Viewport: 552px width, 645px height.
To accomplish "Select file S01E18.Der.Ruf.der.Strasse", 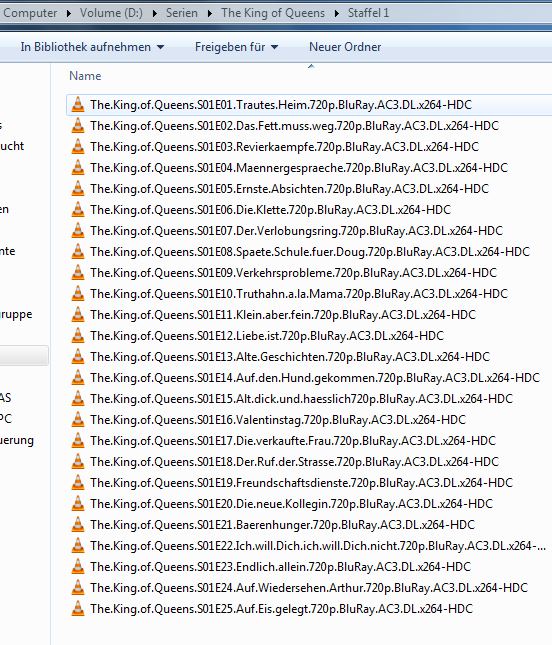I will (295, 462).
